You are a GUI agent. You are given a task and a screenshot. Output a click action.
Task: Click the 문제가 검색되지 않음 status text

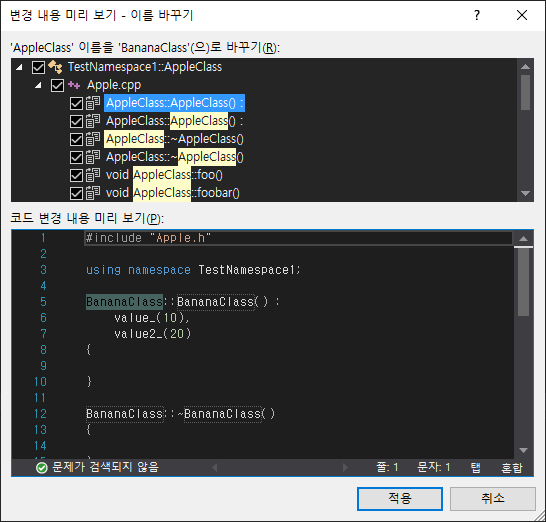[x=105, y=467]
